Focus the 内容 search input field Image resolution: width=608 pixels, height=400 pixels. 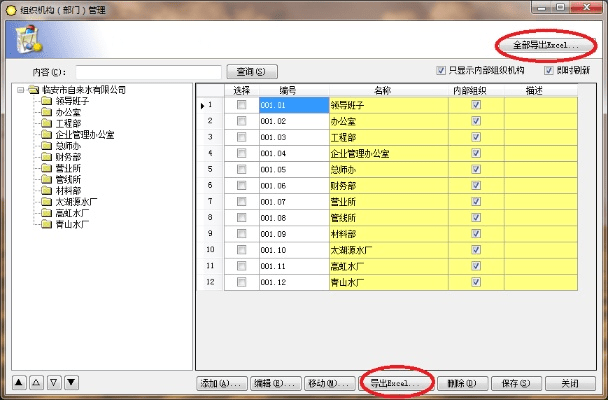[x=149, y=72]
